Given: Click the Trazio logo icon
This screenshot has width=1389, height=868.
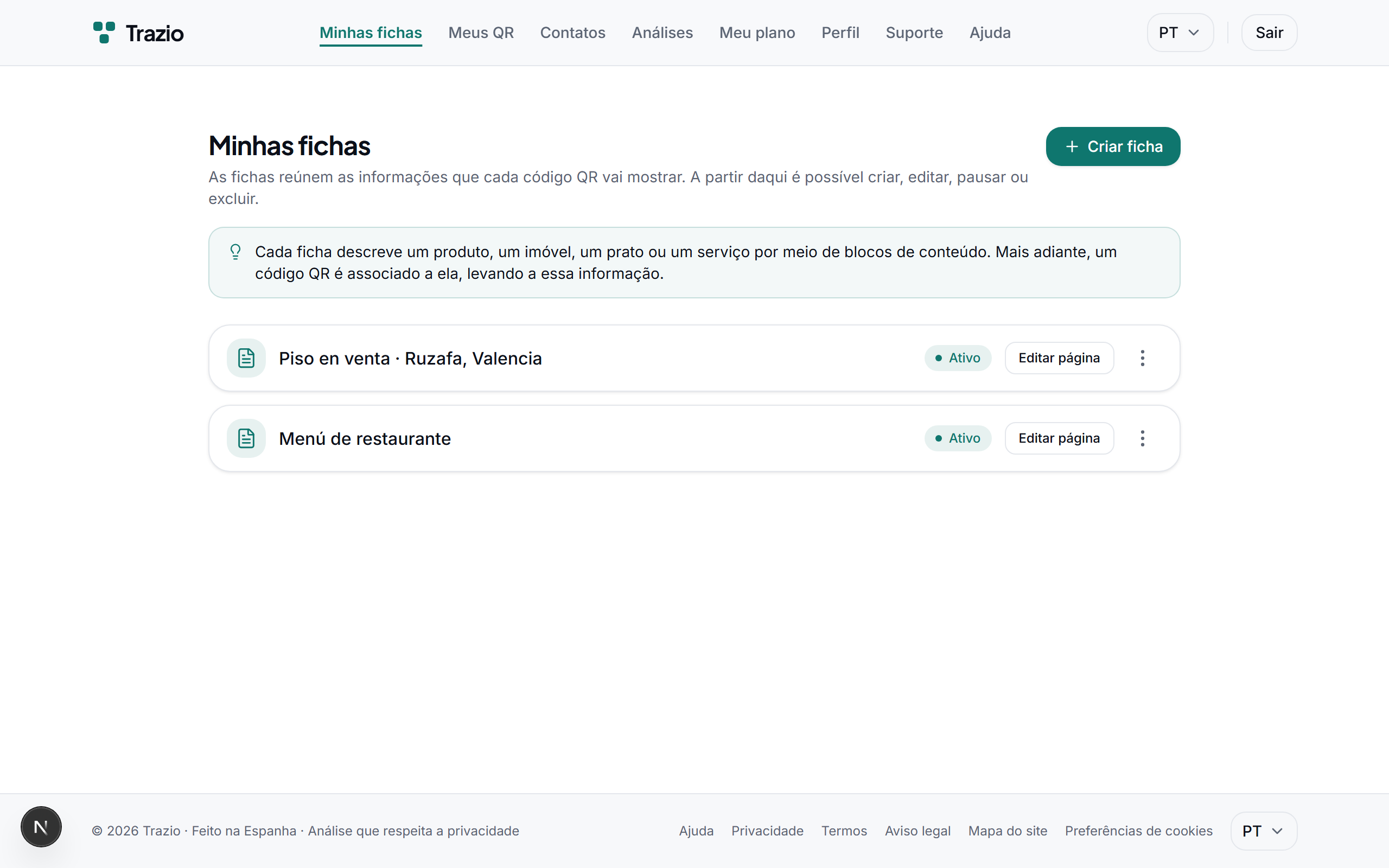Looking at the screenshot, I should 104,33.
